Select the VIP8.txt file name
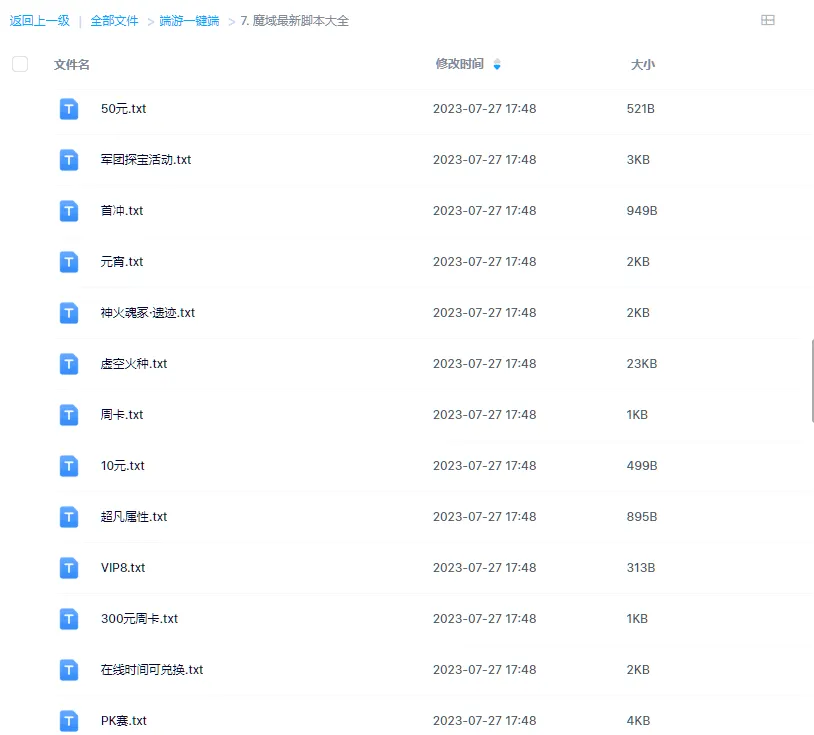The image size is (814, 735). coord(123,567)
